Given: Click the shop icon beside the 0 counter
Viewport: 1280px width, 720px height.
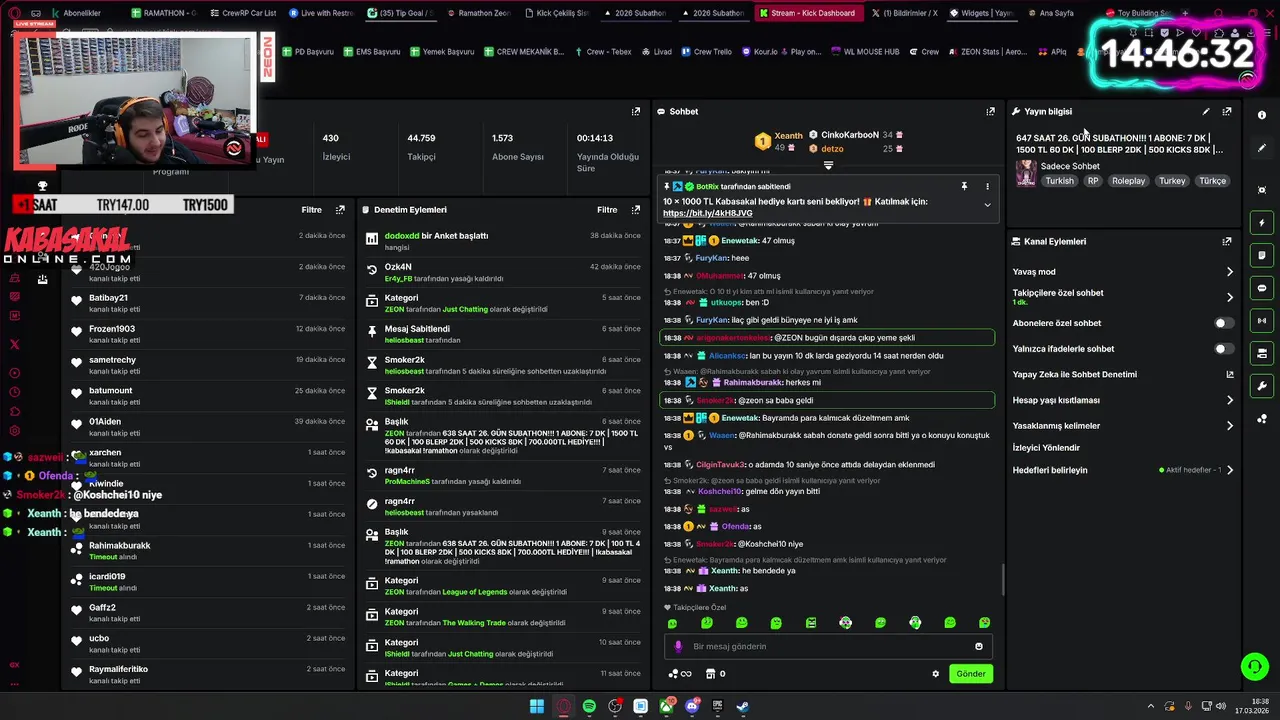Looking at the screenshot, I should [x=711, y=674].
